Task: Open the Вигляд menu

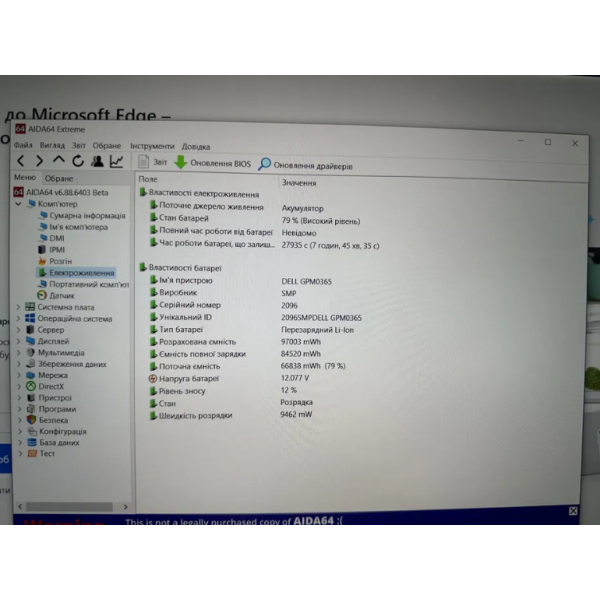Action: (x=52, y=145)
